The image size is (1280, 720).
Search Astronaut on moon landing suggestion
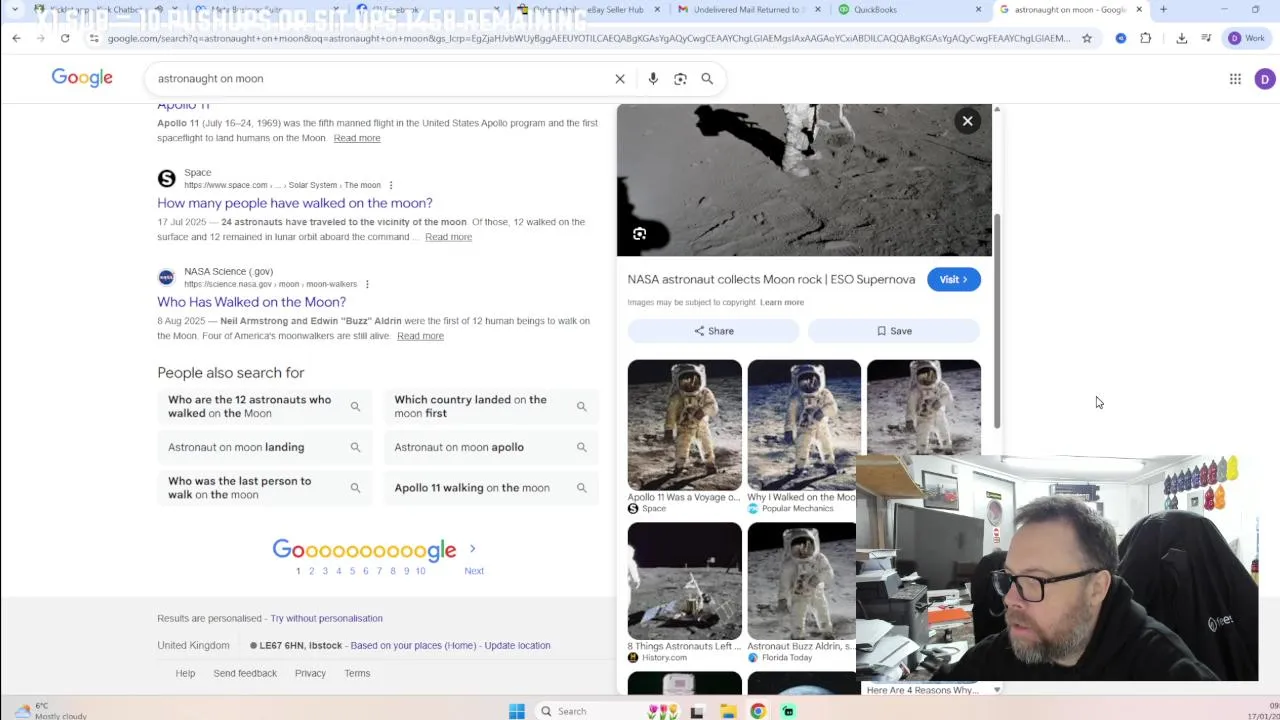tap(264, 447)
